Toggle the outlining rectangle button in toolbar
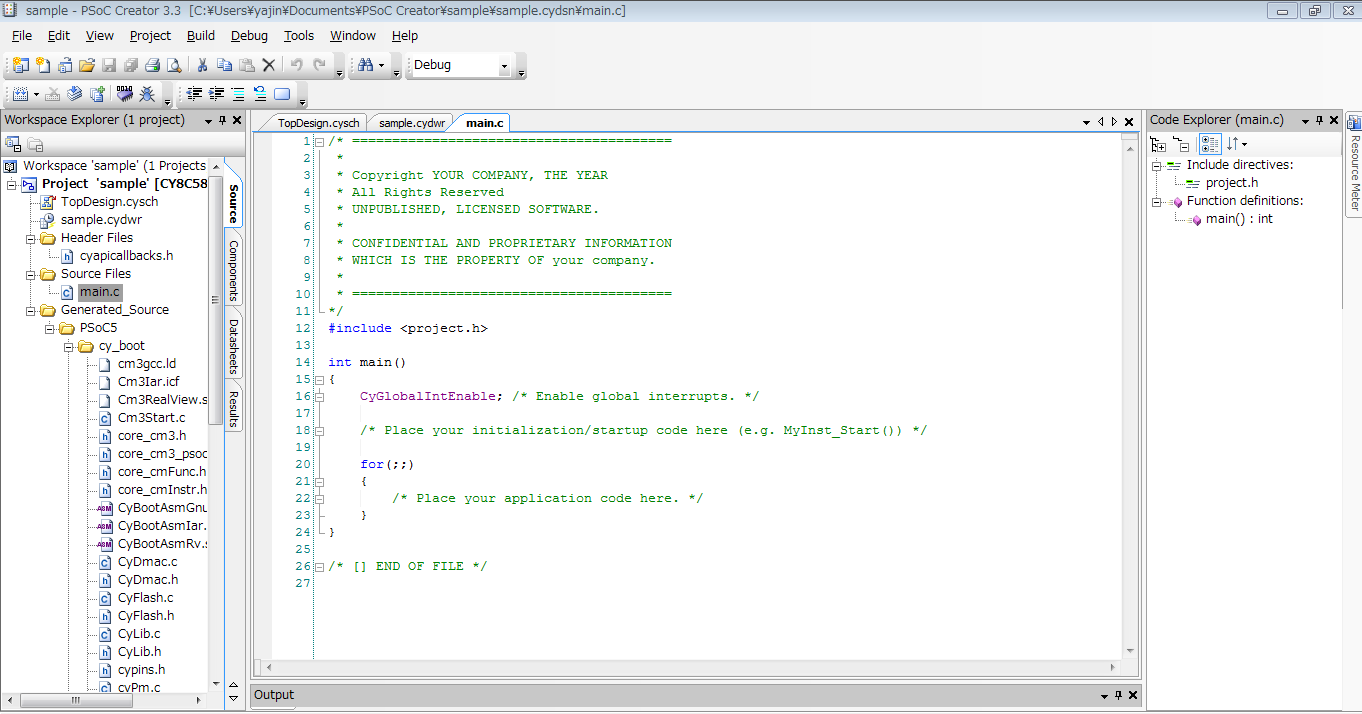This screenshot has height=714, width=1362. click(x=282, y=94)
